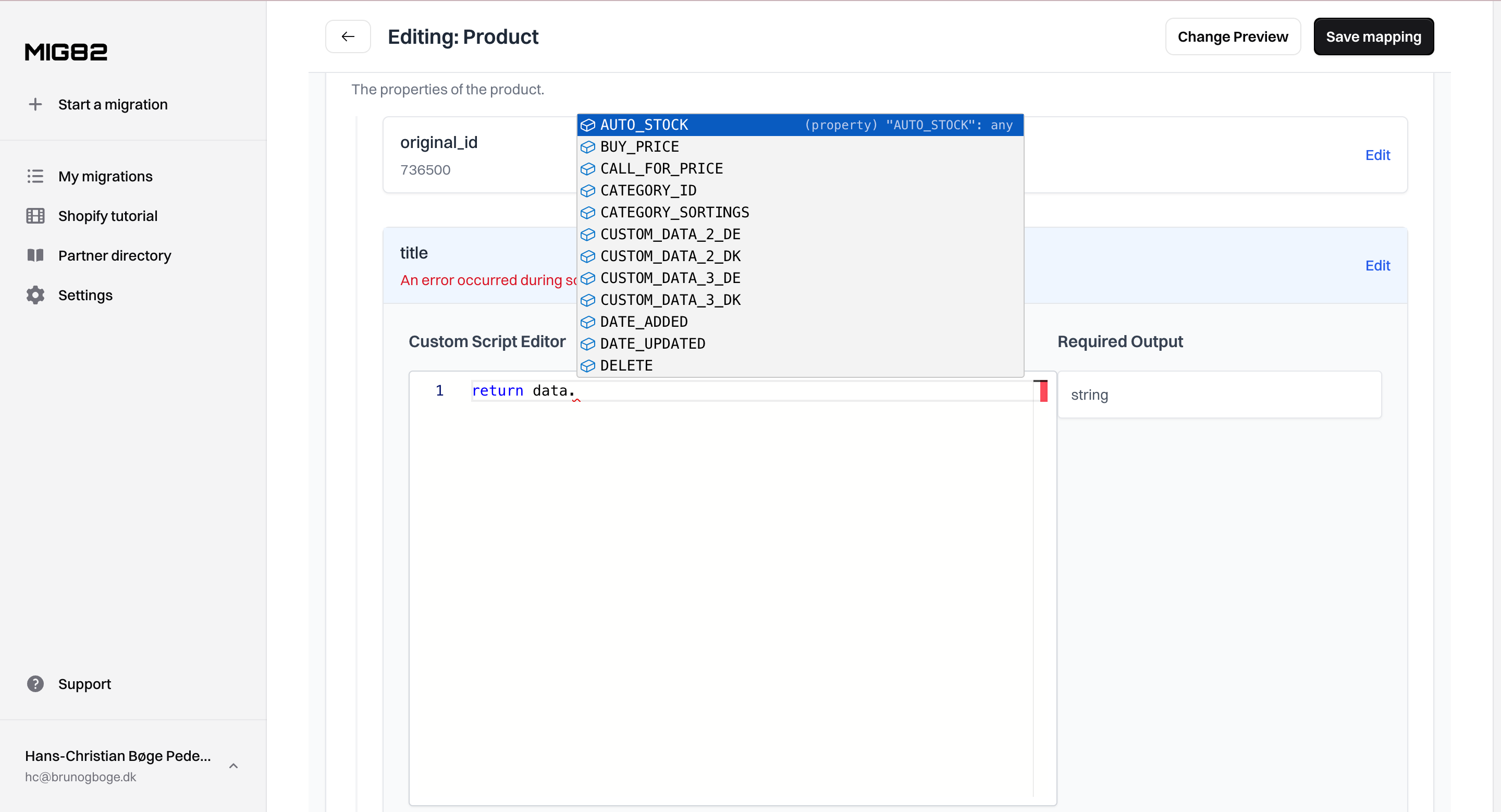The height and width of the screenshot is (812, 1501).
Task: Click the red error message under title
Action: point(488,280)
